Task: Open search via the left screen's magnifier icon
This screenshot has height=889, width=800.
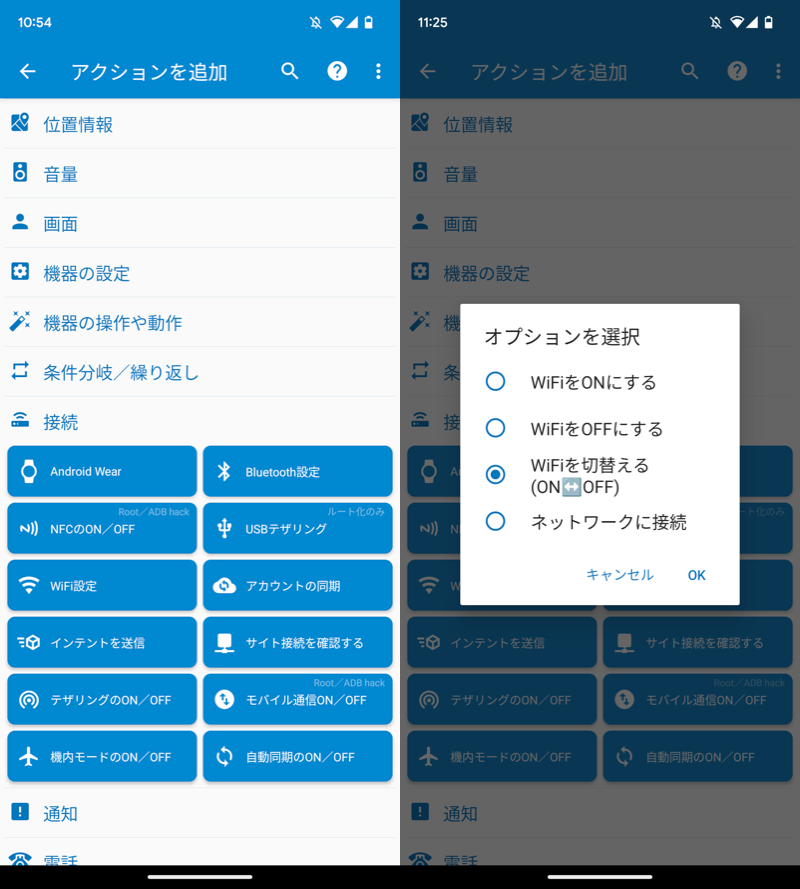Action: point(290,71)
